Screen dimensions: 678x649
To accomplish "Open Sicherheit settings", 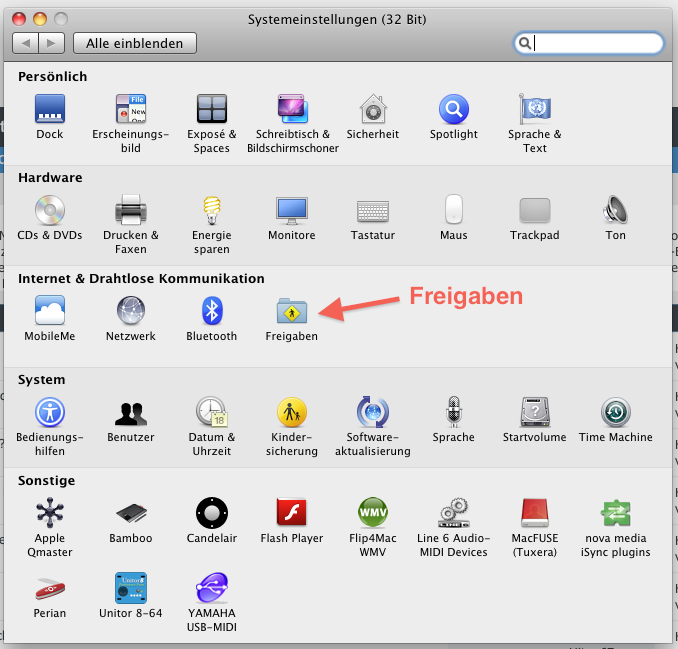I will 373,109.
